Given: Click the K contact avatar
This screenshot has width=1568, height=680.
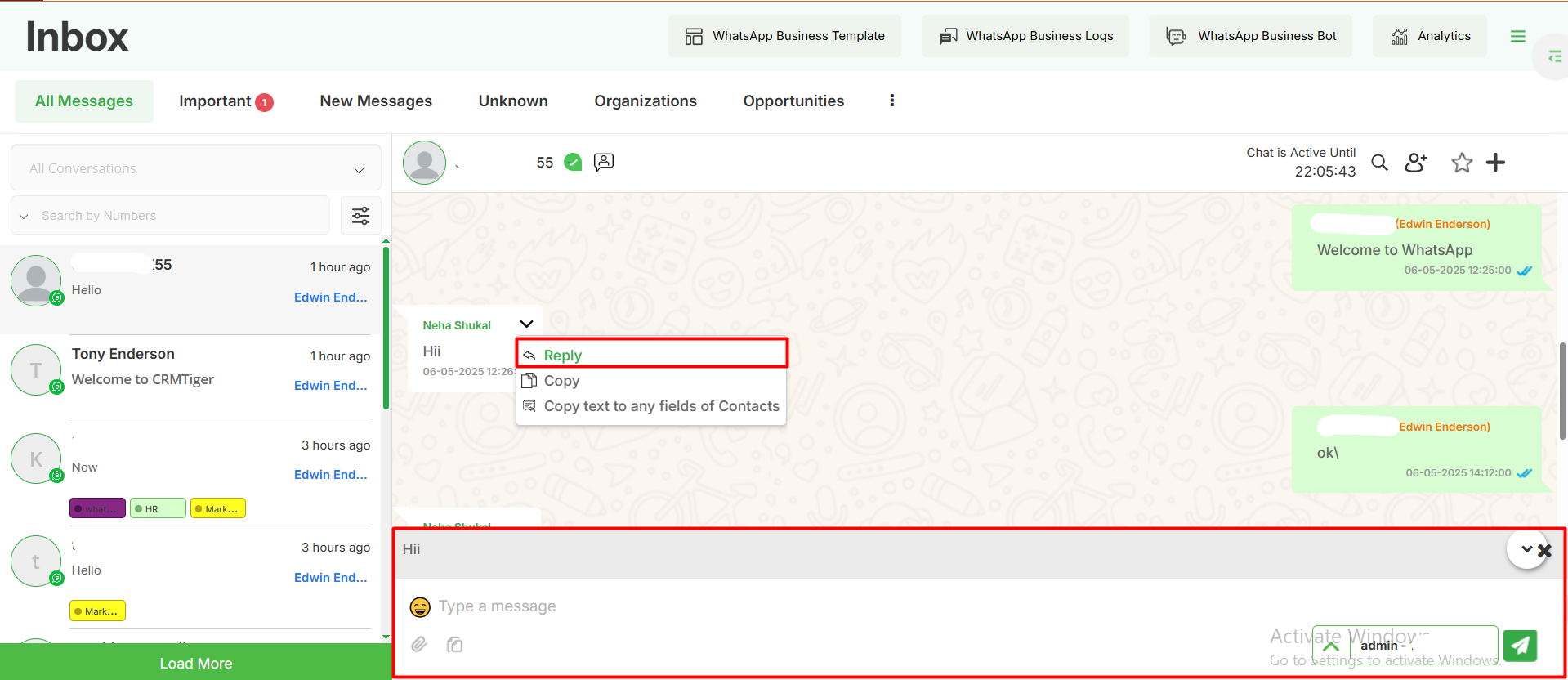Looking at the screenshot, I should [x=36, y=459].
